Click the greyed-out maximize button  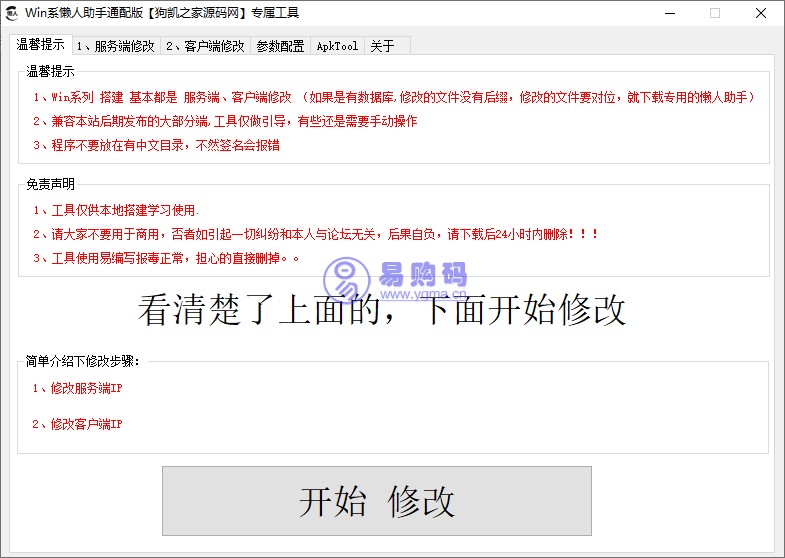point(715,13)
